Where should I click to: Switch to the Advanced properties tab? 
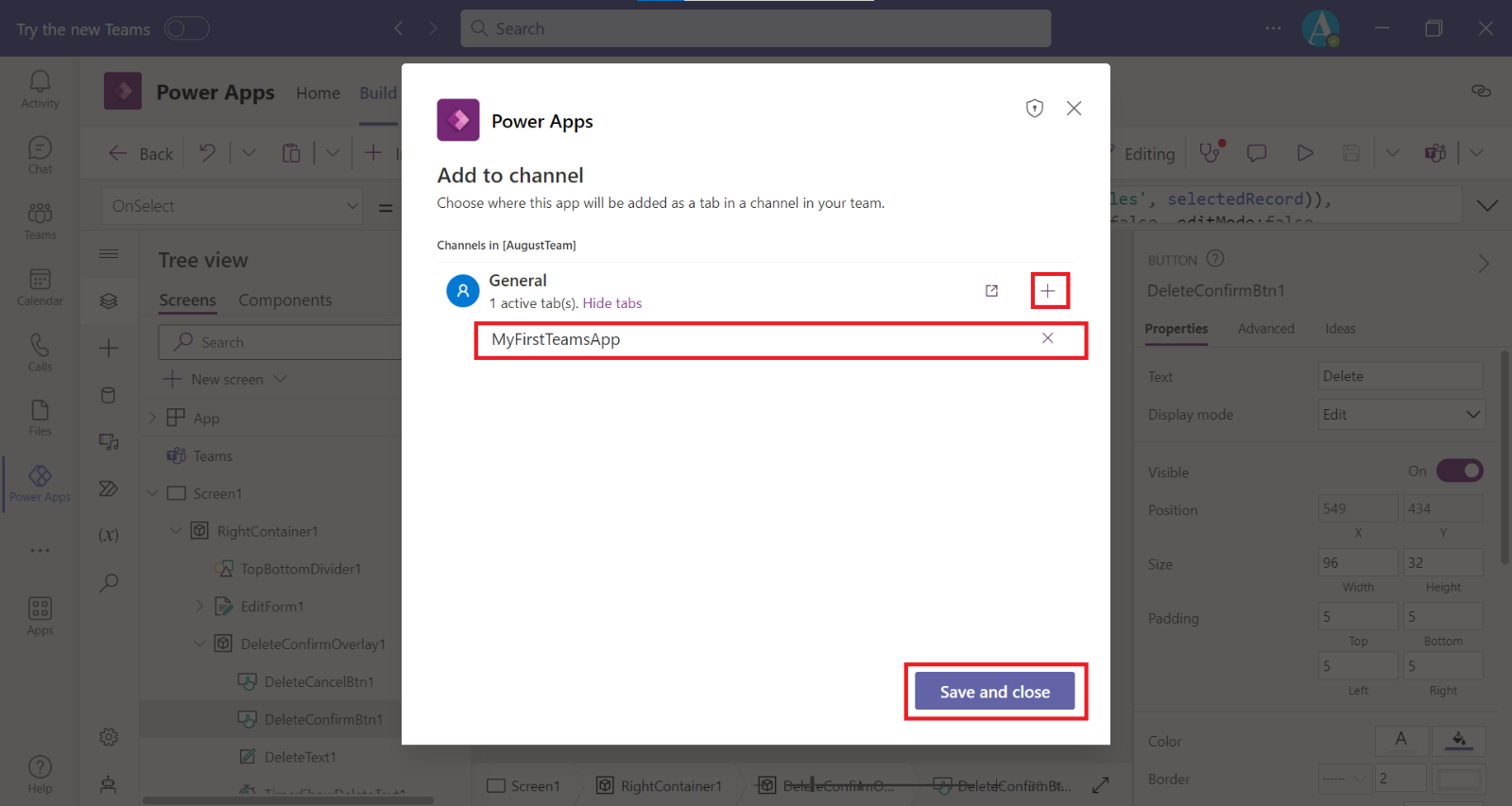[1265, 329]
